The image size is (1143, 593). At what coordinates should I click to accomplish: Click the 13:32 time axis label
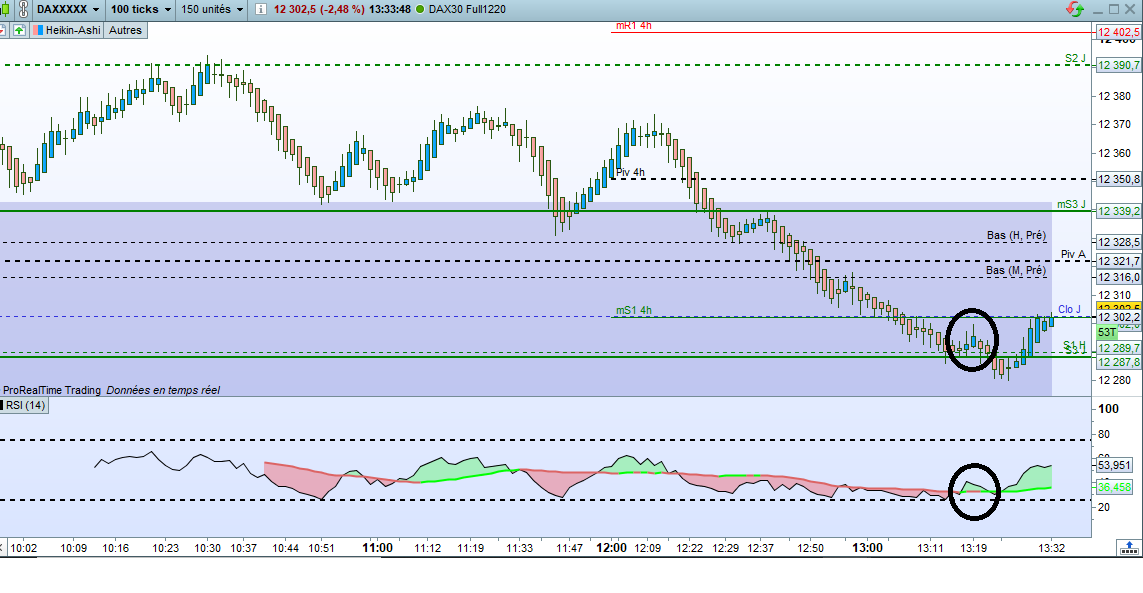tap(1052, 548)
